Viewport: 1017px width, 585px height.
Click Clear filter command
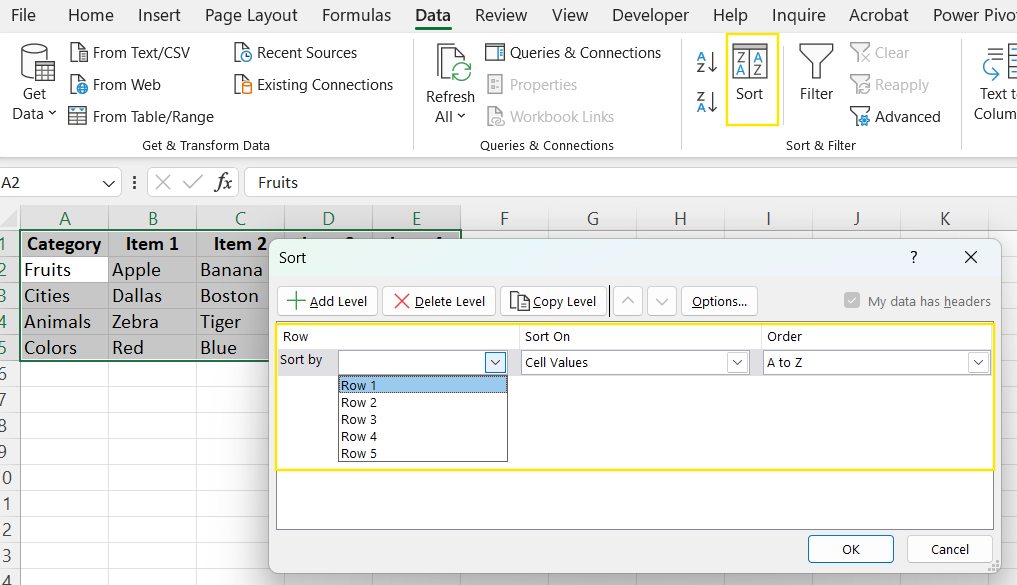coord(879,53)
